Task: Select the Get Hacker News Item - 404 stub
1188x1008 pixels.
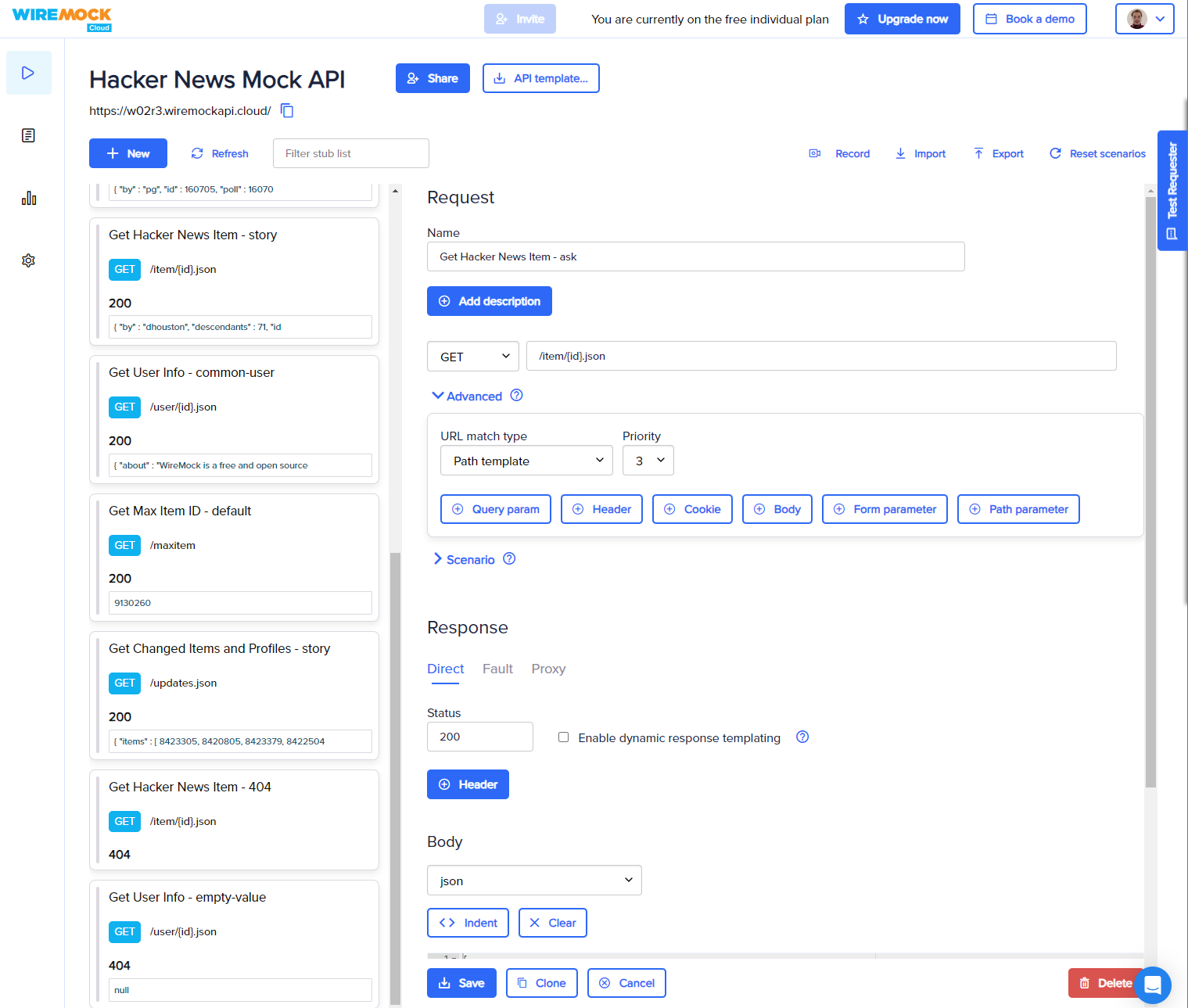Action: coord(235,820)
